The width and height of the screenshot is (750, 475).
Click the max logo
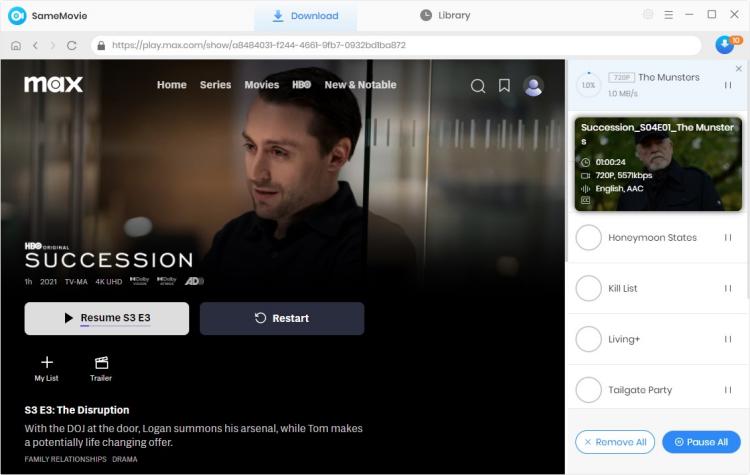pos(54,84)
